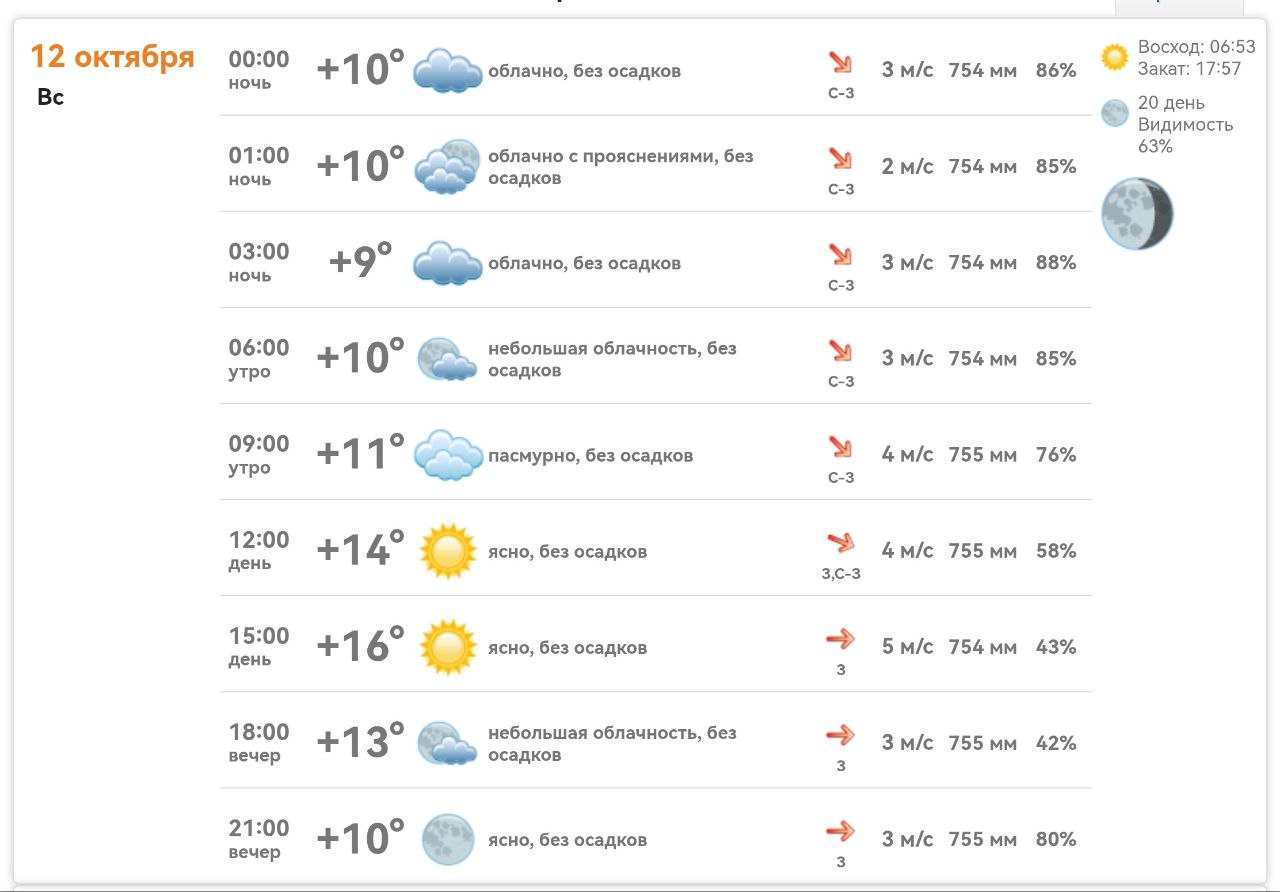
Task: Select the sun icon in the 12:00 row
Action: click(x=446, y=551)
